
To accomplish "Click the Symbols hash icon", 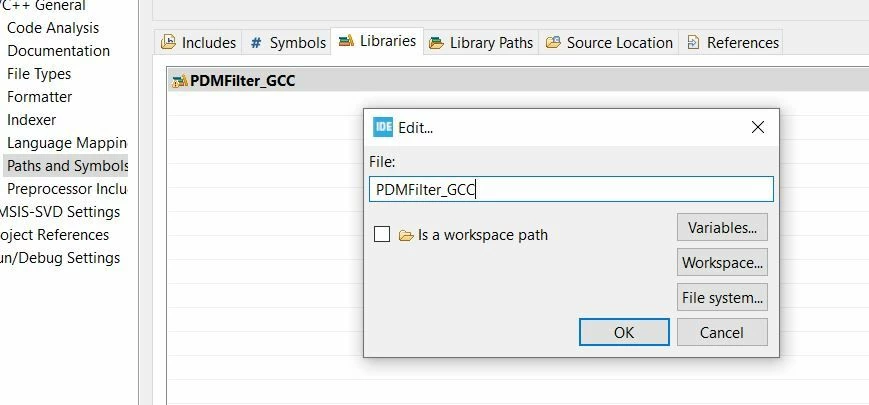I will point(255,43).
